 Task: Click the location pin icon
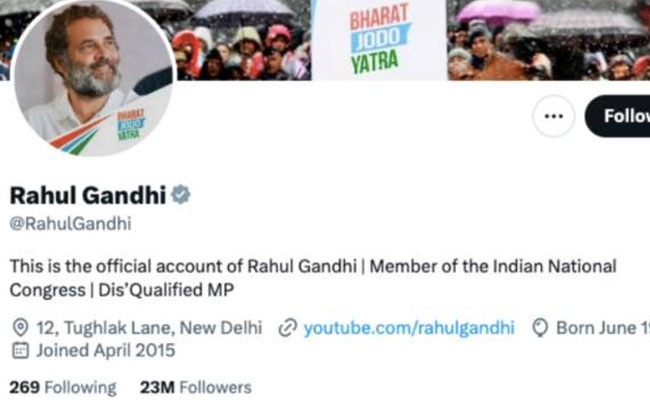point(20,328)
